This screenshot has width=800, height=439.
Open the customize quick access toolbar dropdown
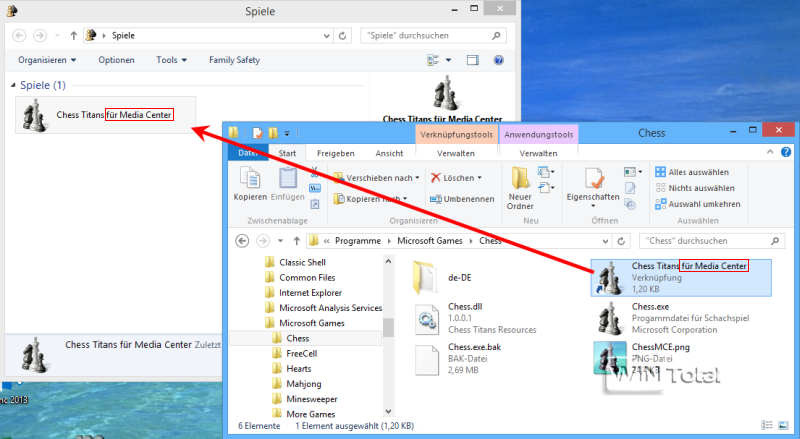point(287,134)
